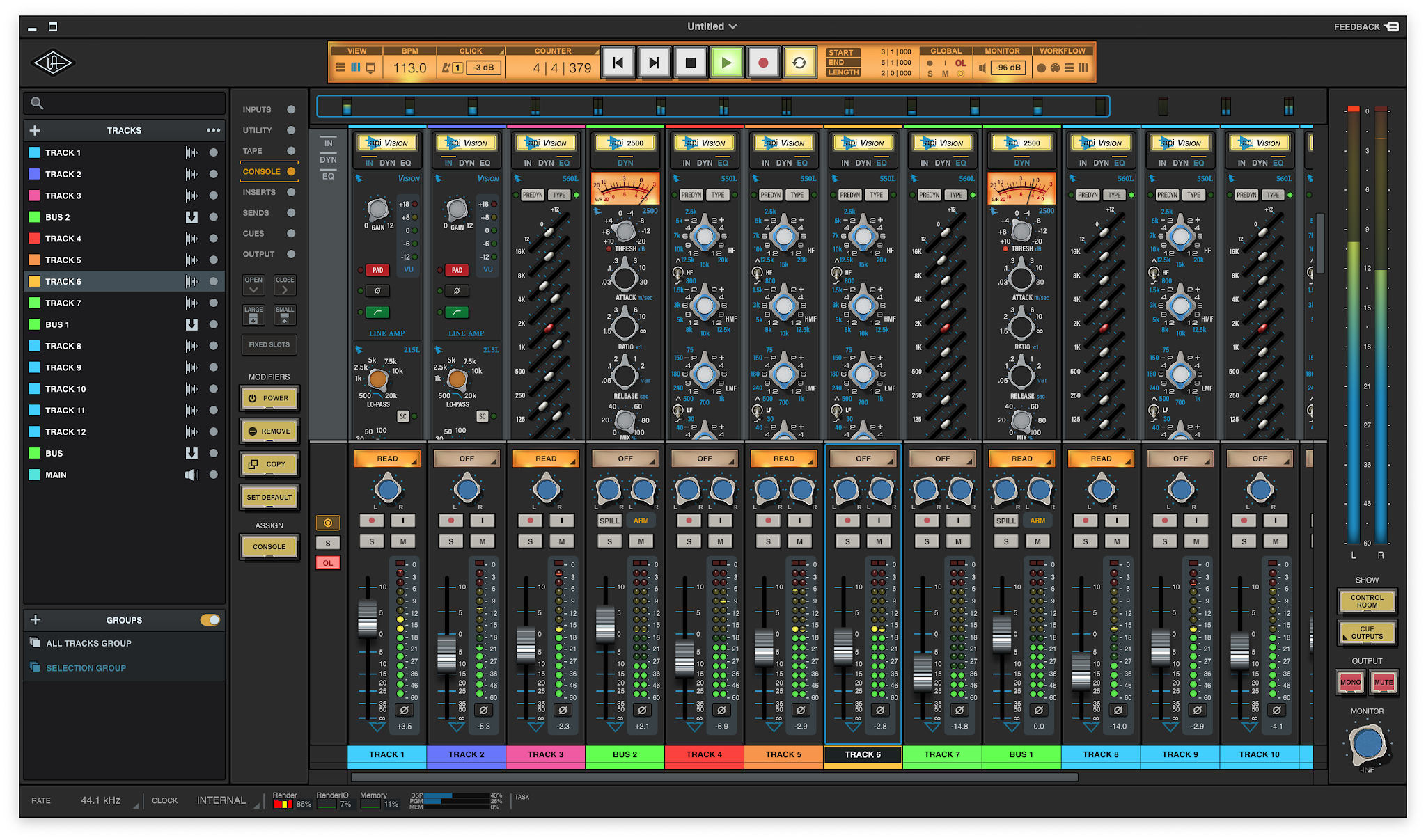The width and height of the screenshot is (1426, 840).
Task: Click the TRACK 1 pan knob
Action: tap(387, 489)
